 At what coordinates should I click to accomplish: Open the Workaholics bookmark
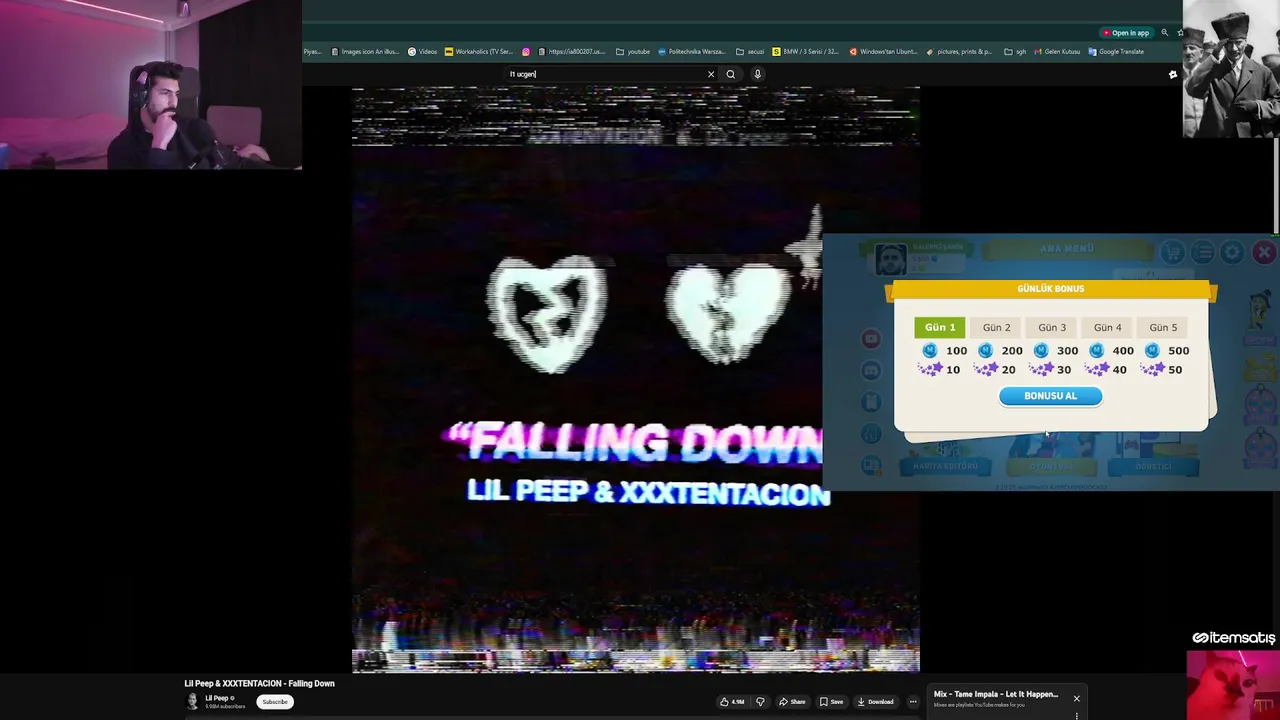(478, 52)
